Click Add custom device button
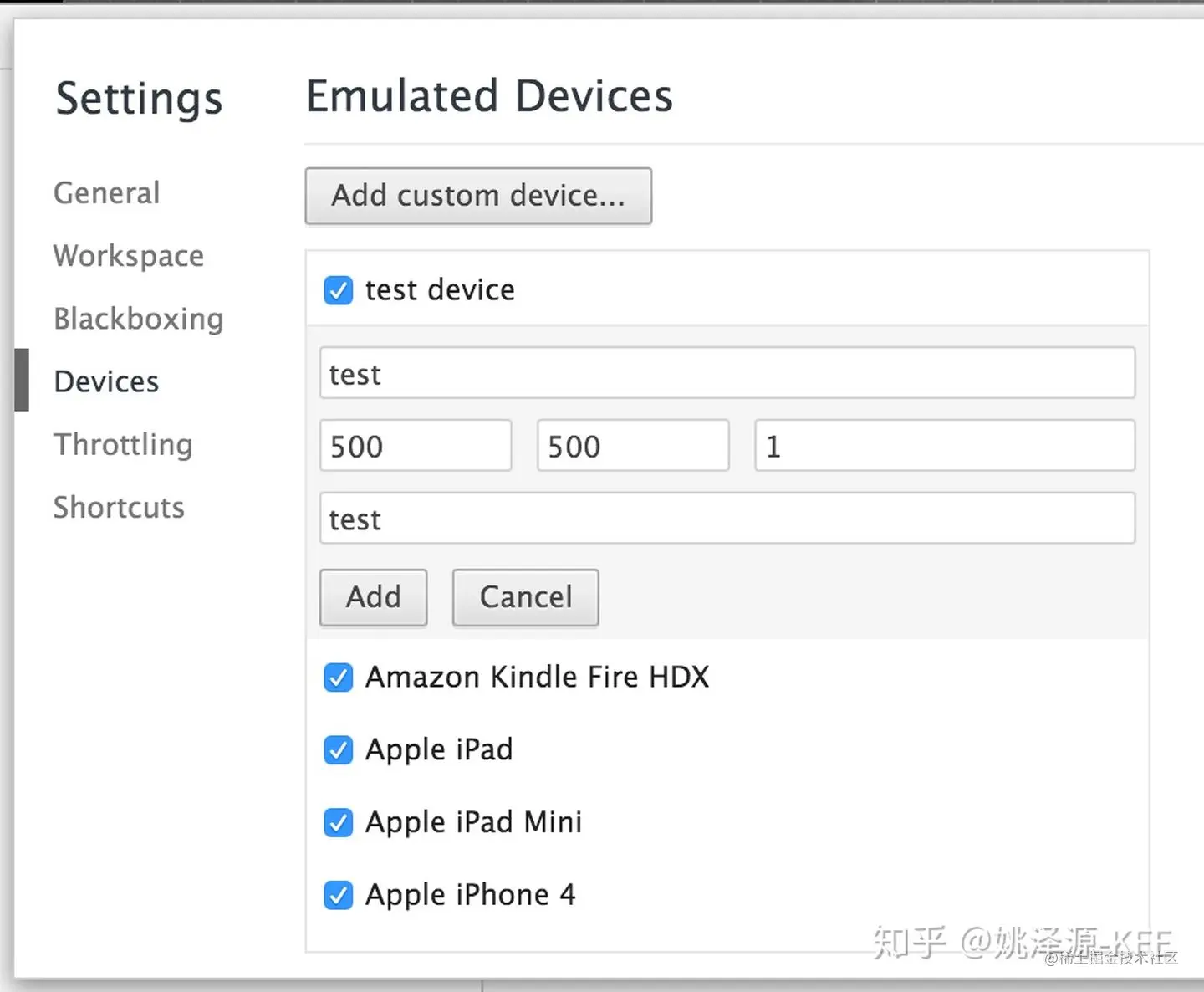 (x=477, y=196)
